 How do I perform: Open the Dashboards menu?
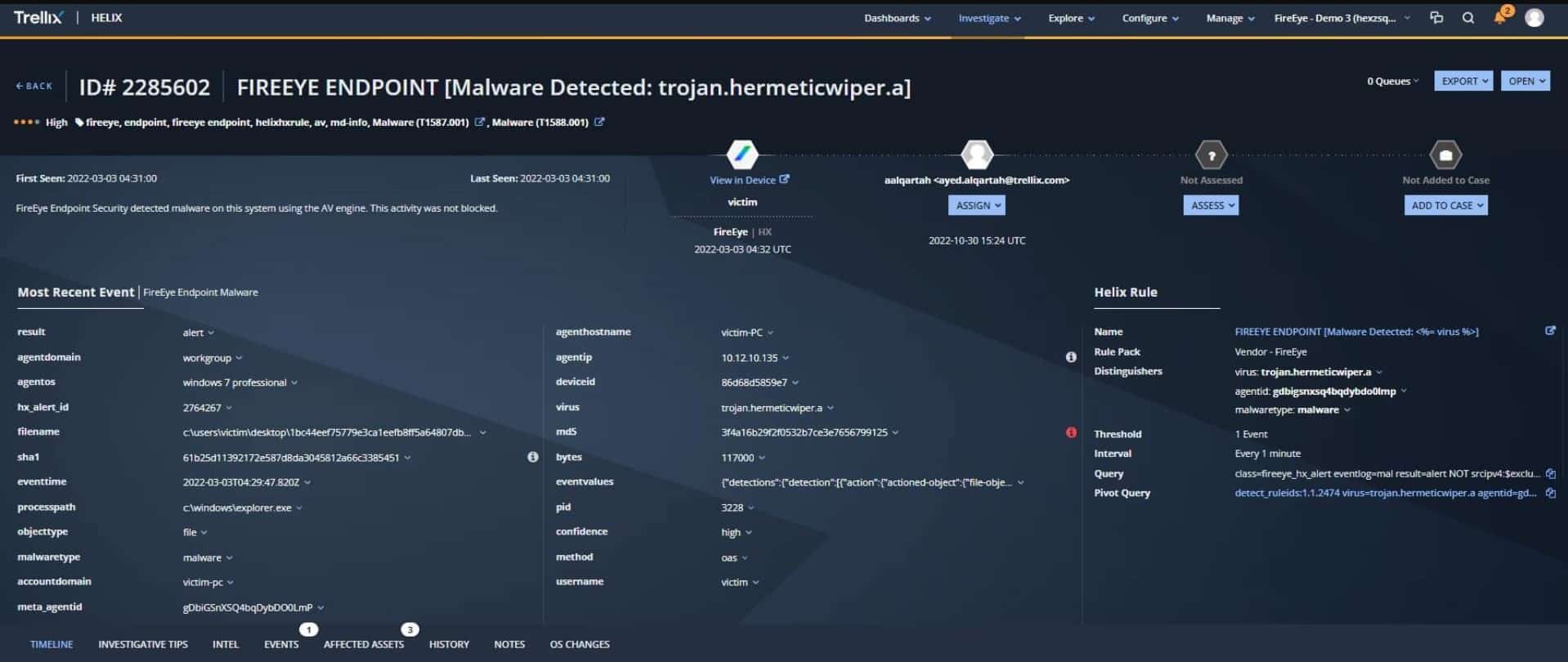click(897, 18)
